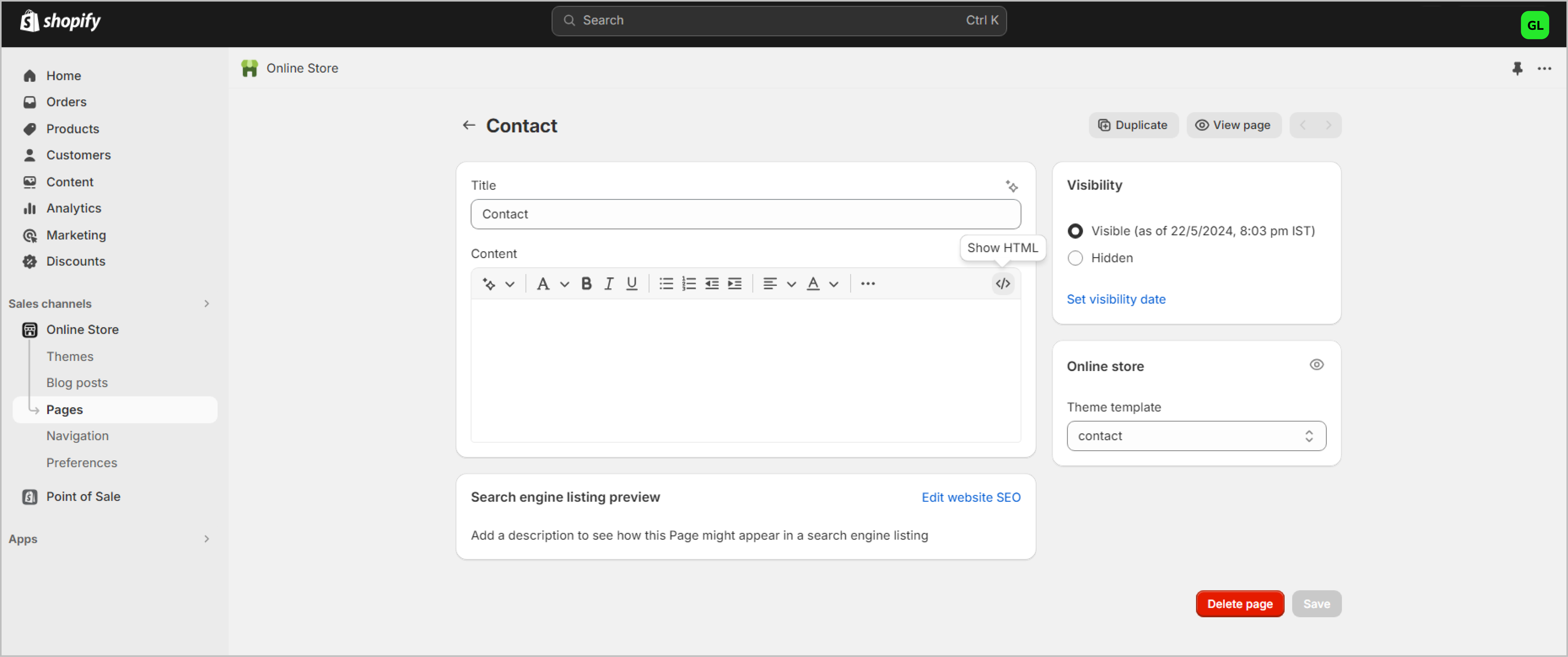Open the Products menu in the sidebar
The image size is (1568, 657).
pos(73,128)
